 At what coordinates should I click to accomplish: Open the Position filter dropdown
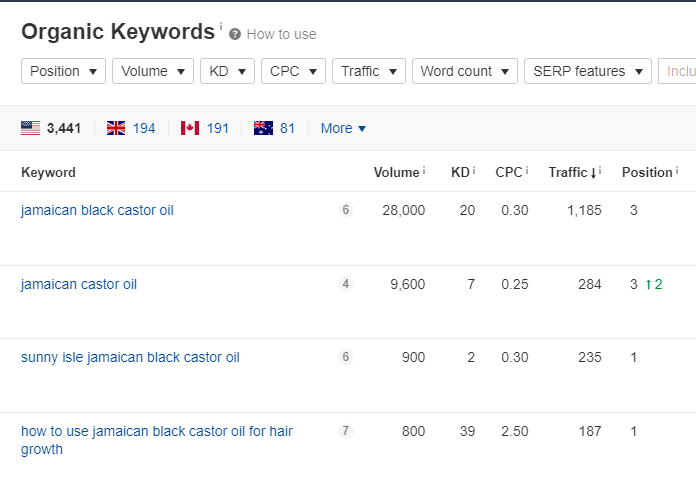[x=63, y=71]
